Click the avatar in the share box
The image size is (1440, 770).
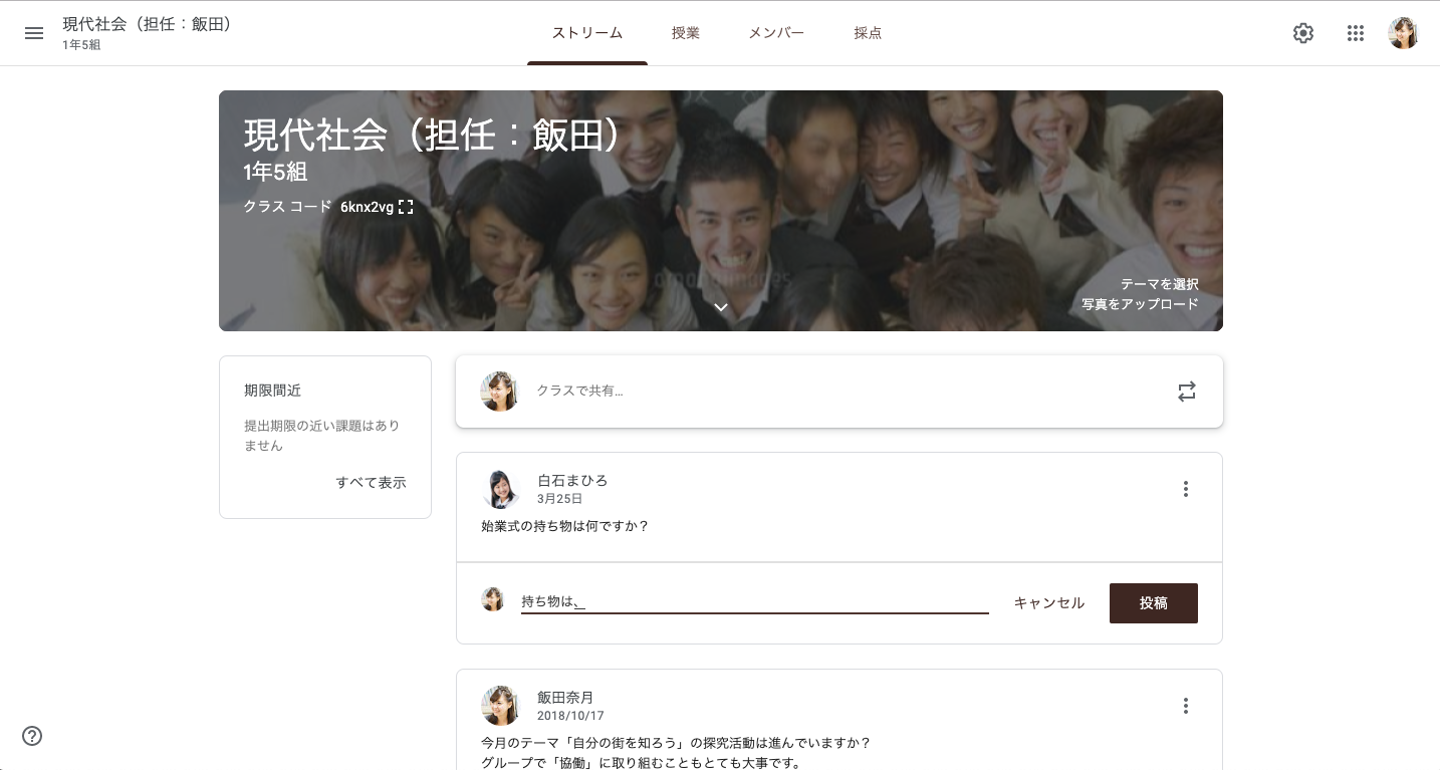(500, 391)
